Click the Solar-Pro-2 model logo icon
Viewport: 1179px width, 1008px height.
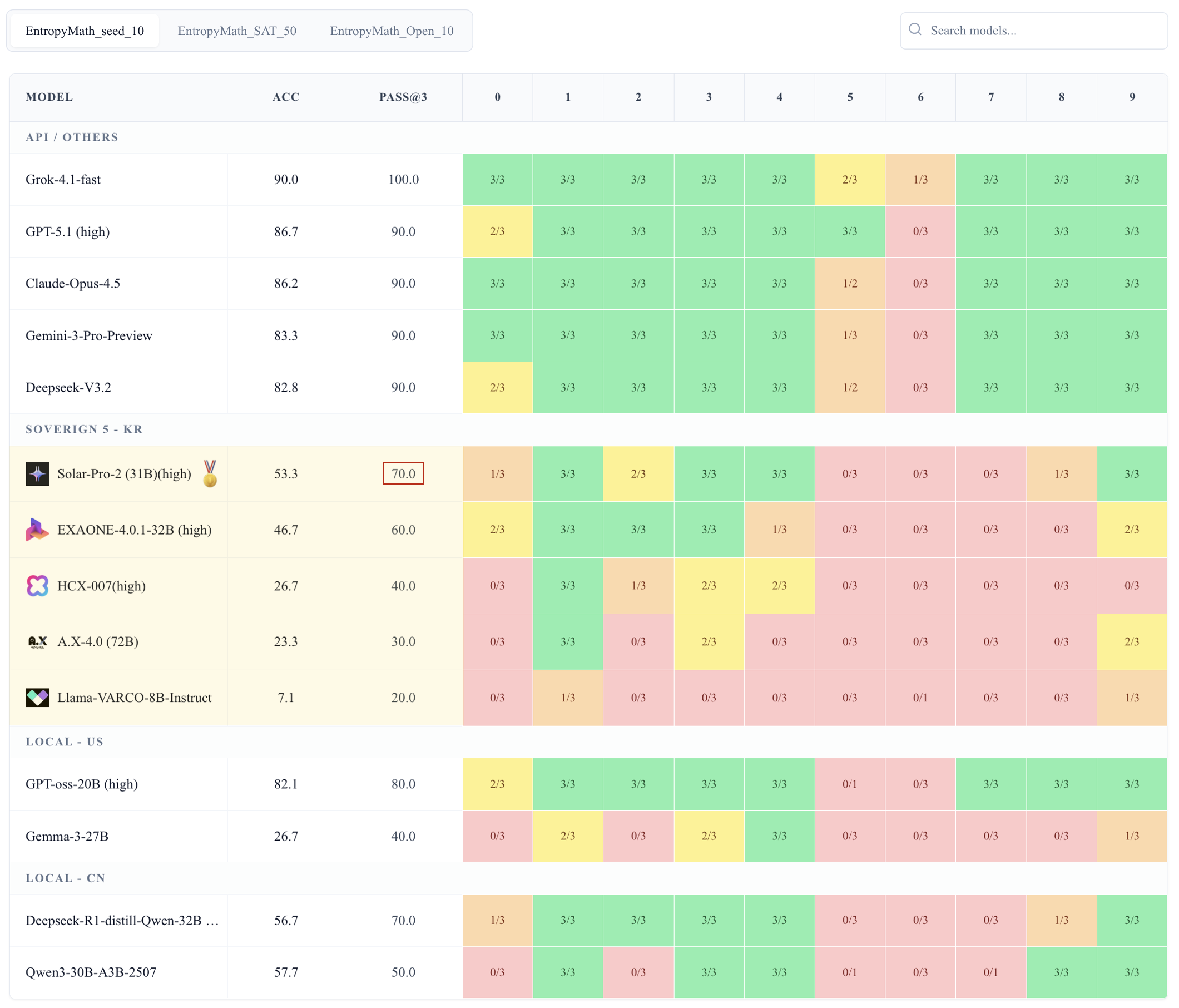pyautogui.click(x=38, y=473)
